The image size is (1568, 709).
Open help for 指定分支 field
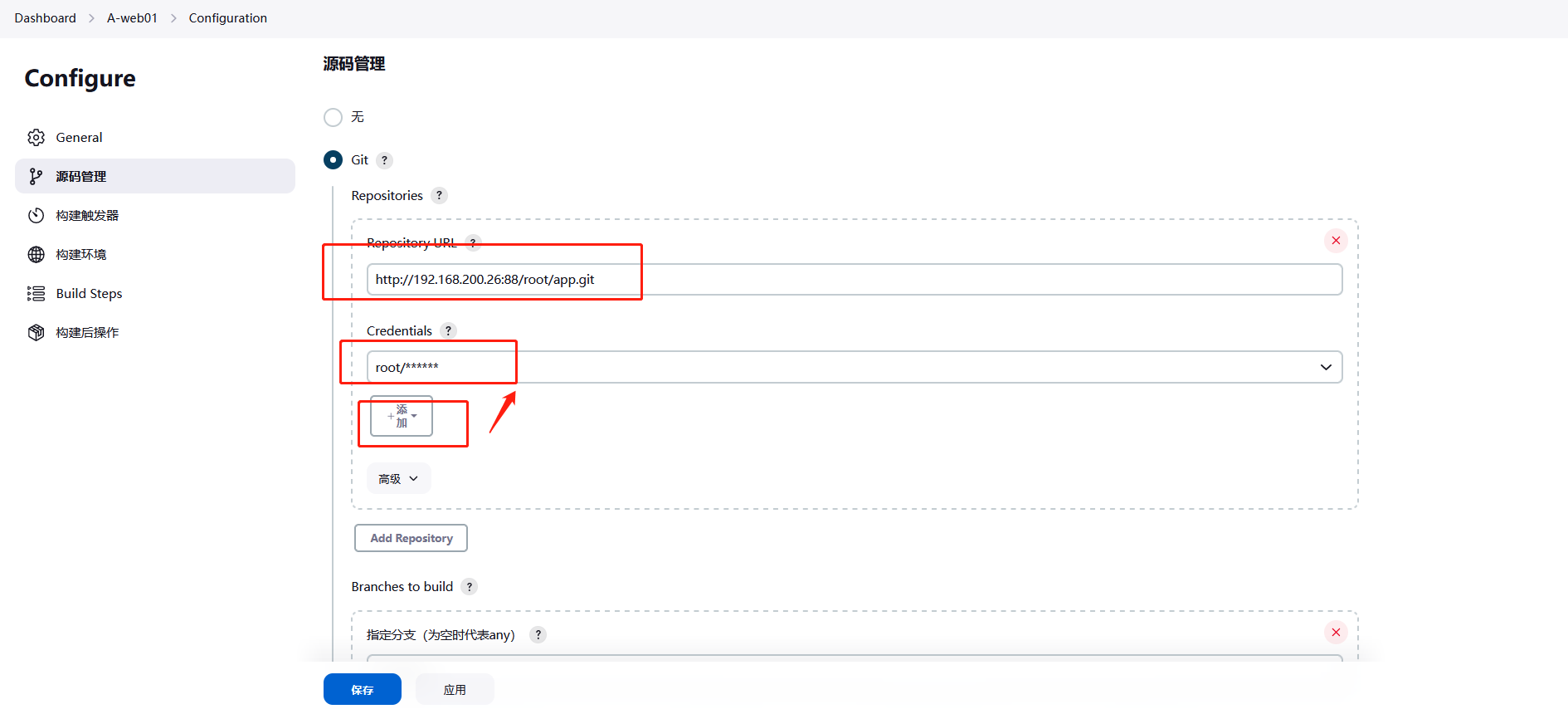click(538, 635)
